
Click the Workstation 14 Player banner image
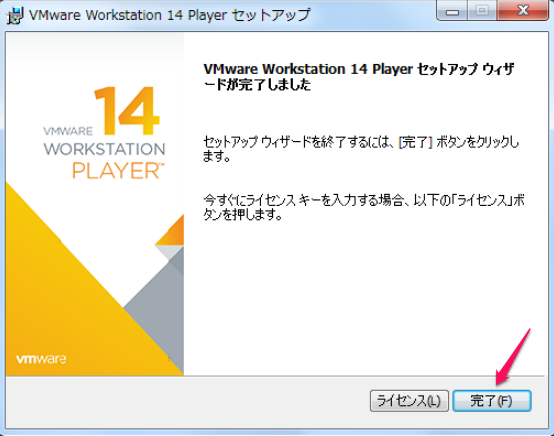tap(95, 204)
